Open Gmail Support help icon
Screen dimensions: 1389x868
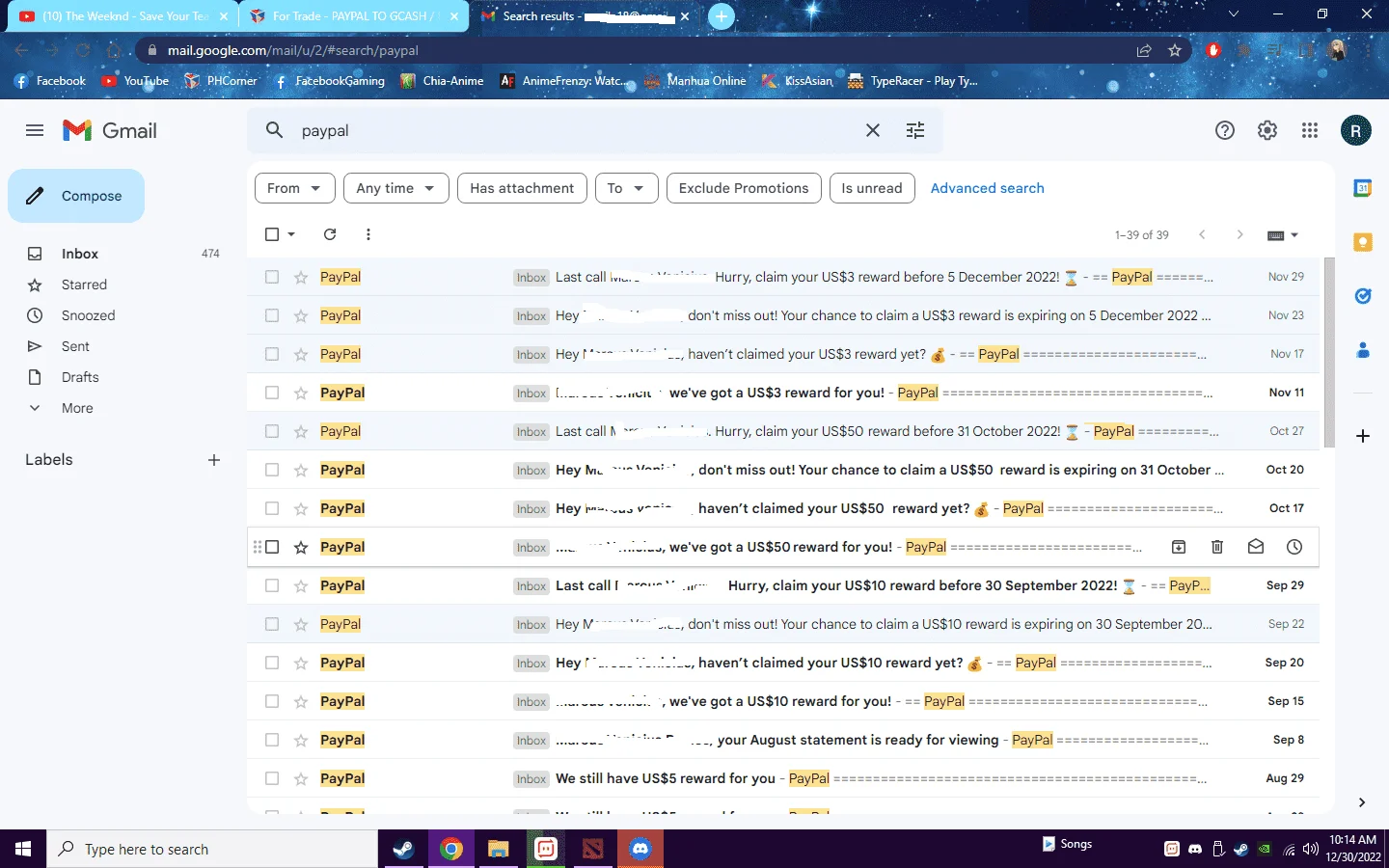coord(1225,130)
